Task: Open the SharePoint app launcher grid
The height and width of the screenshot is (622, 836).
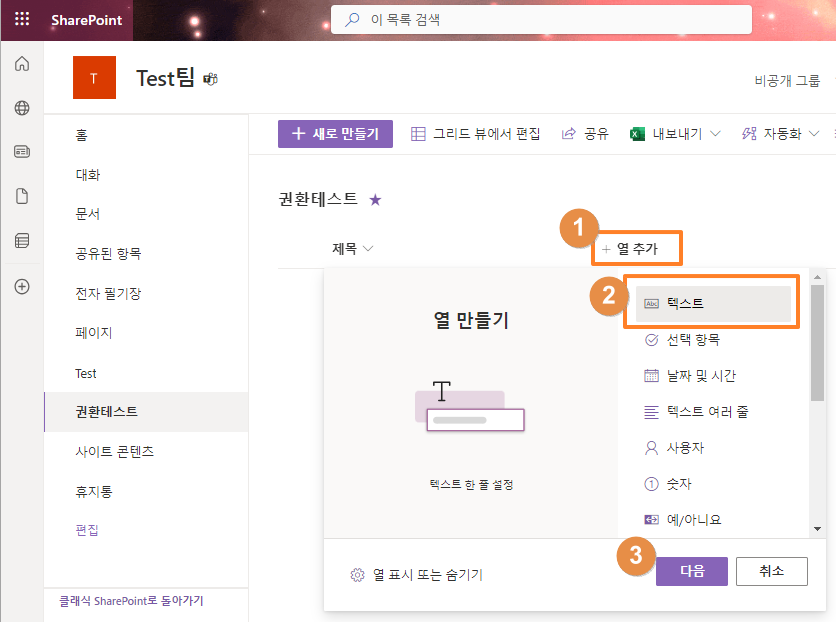Action: (22, 19)
